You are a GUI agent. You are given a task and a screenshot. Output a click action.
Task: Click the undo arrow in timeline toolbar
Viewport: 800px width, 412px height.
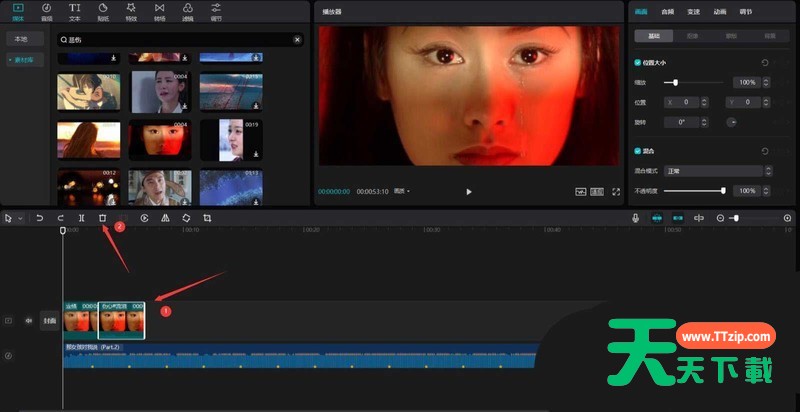[40, 217]
